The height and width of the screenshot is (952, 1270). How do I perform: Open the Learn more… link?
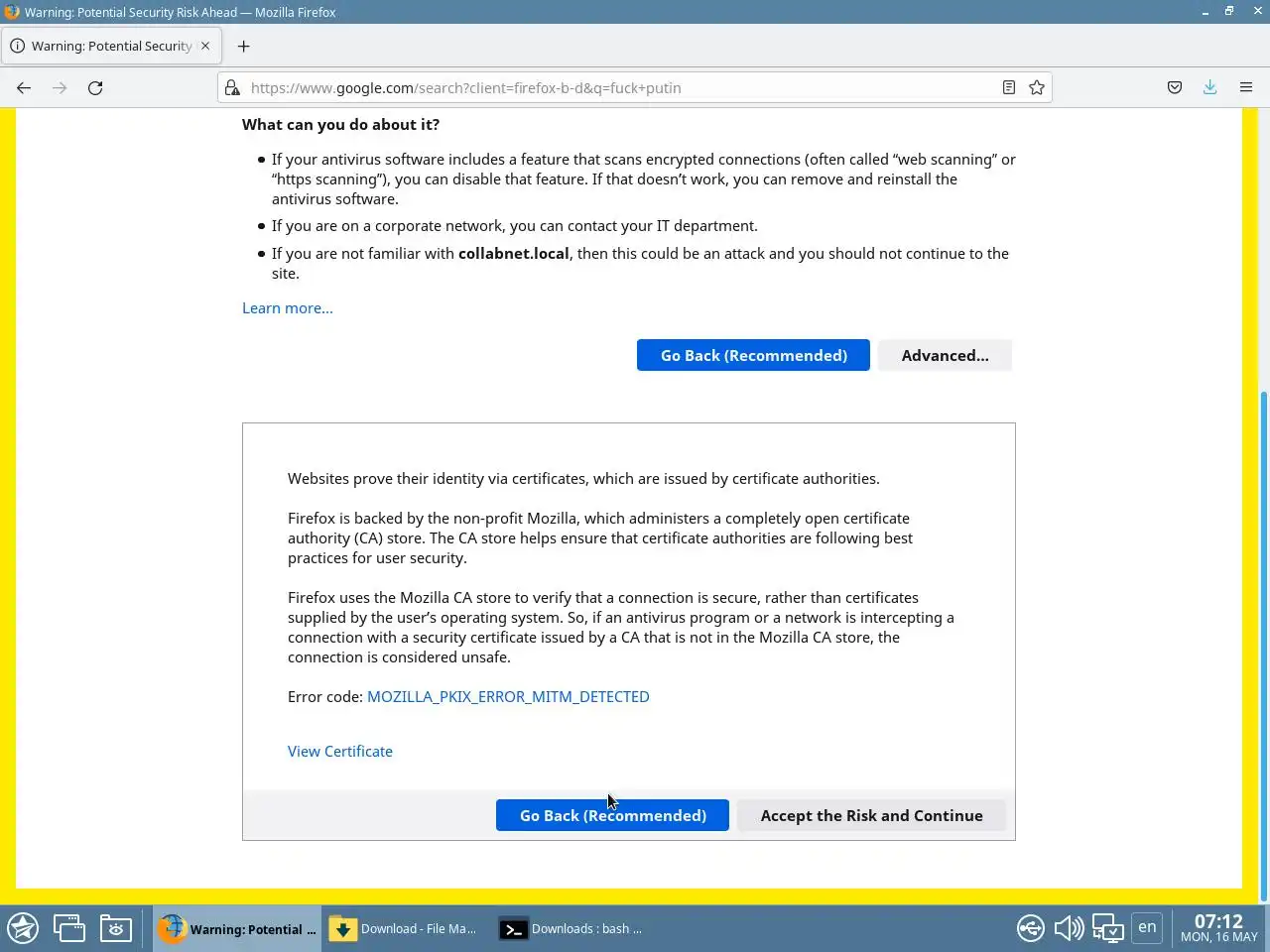pos(288,308)
